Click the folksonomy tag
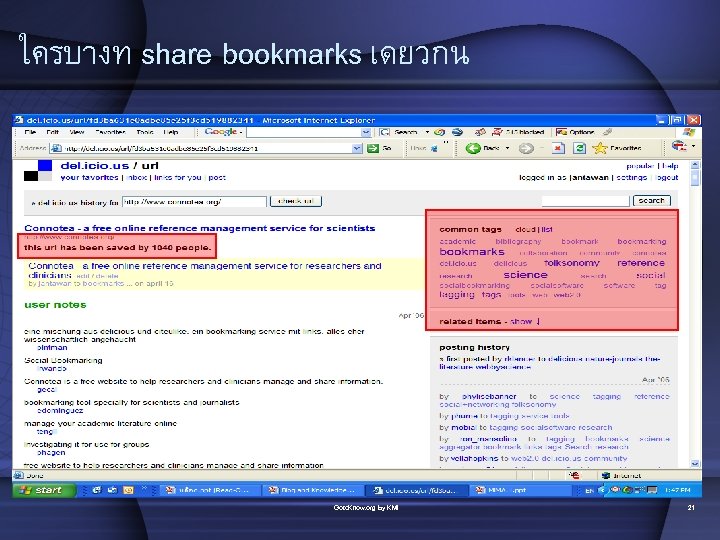The width and height of the screenshot is (720, 540). tap(572, 263)
